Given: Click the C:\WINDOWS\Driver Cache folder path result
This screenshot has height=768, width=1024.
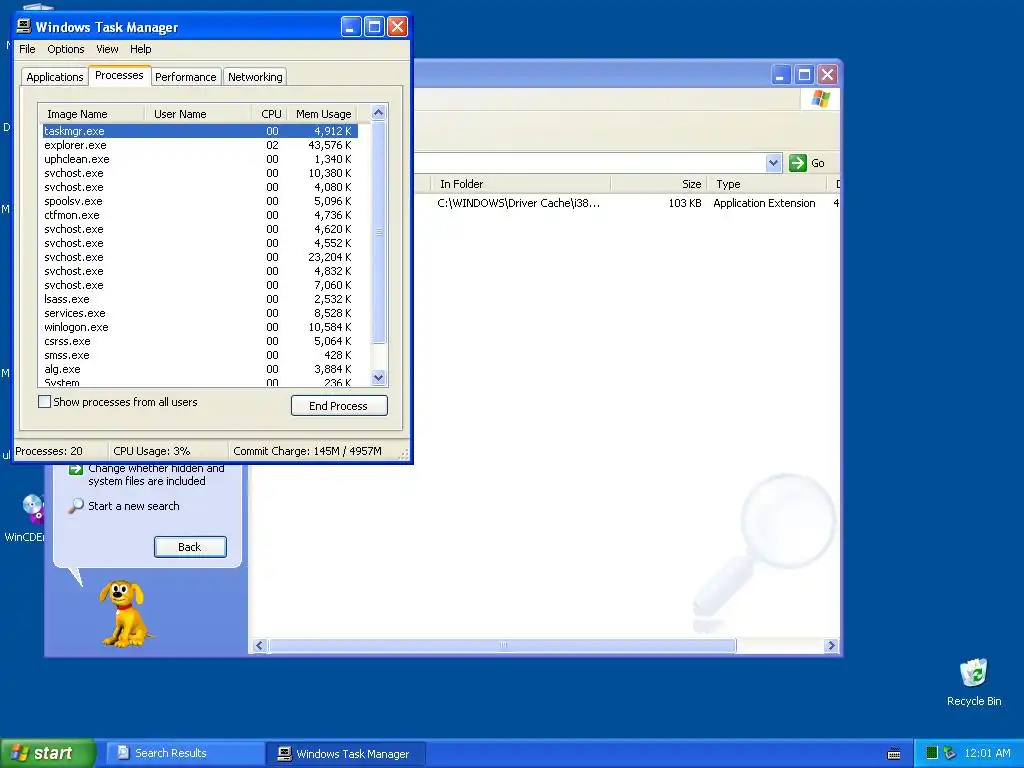Looking at the screenshot, I should tap(519, 203).
